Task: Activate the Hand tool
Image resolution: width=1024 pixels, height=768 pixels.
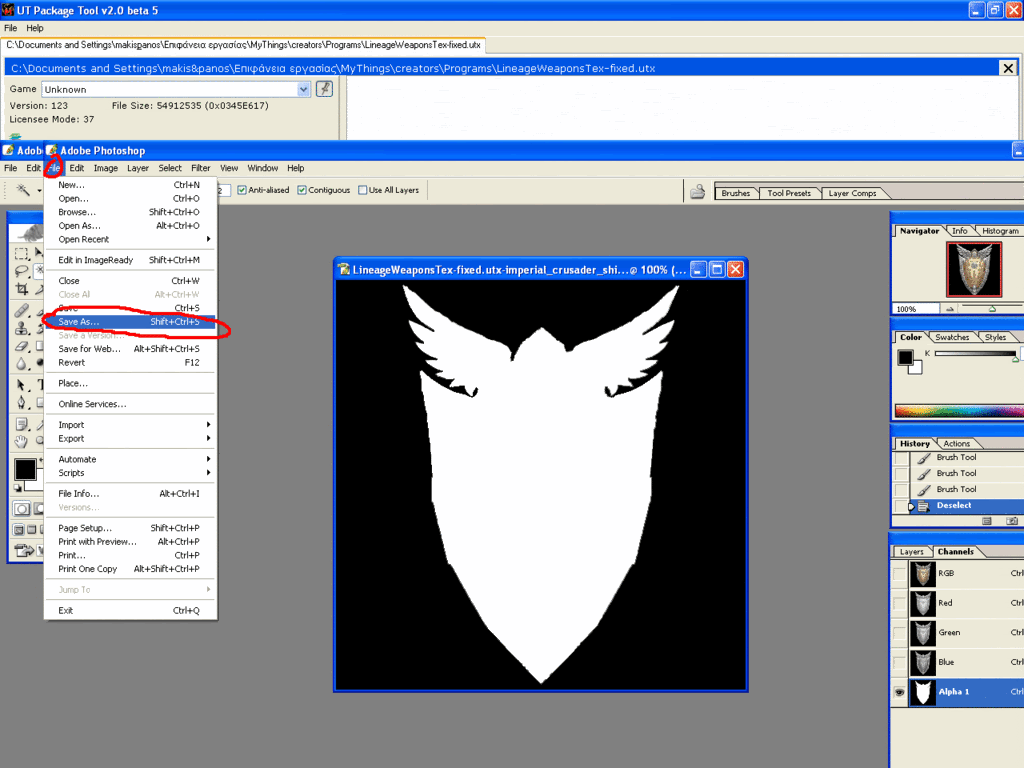Action: pyautogui.click(x=22, y=440)
